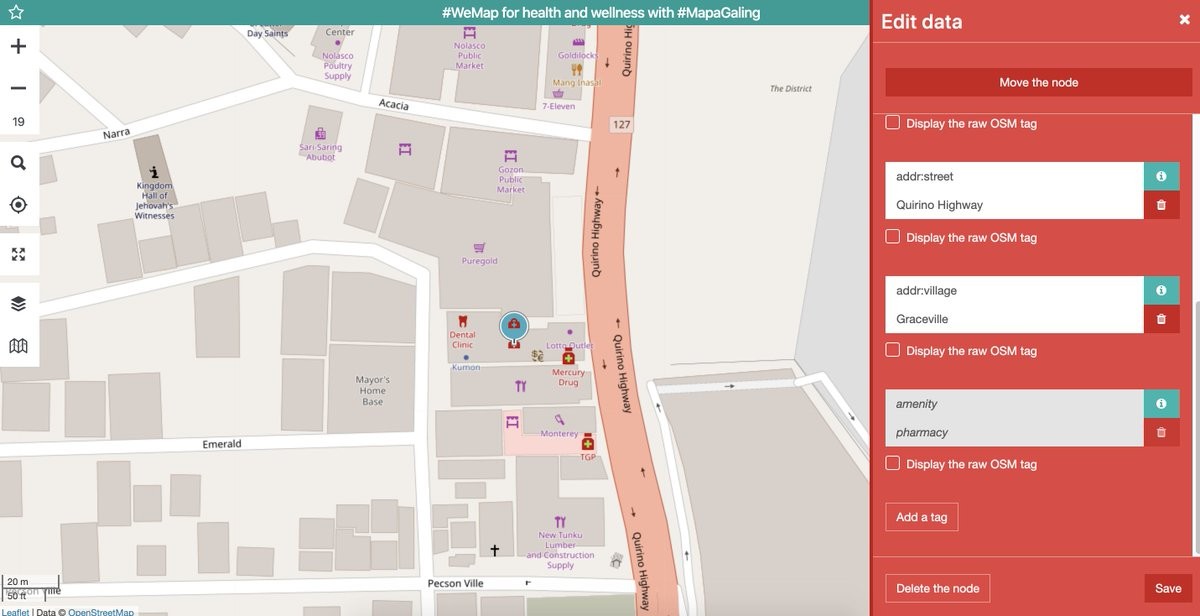Check raw OSM tag under addr:village
This screenshot has height=616, width=1200.
893,350
